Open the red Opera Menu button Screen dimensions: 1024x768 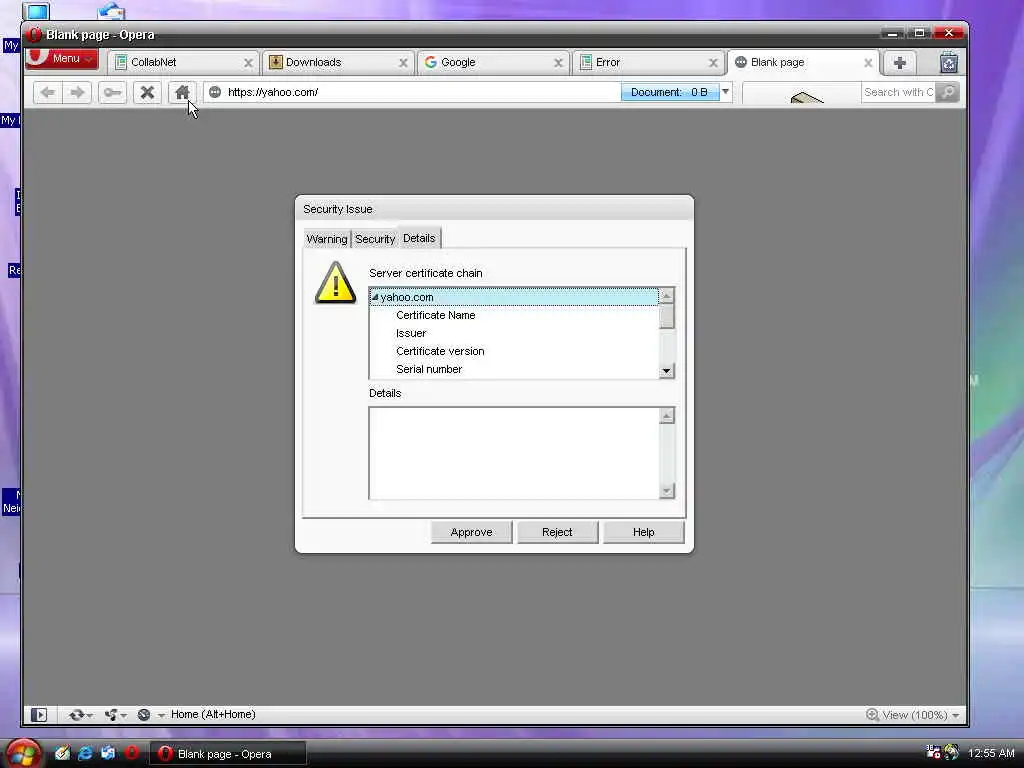pos(62,59)
